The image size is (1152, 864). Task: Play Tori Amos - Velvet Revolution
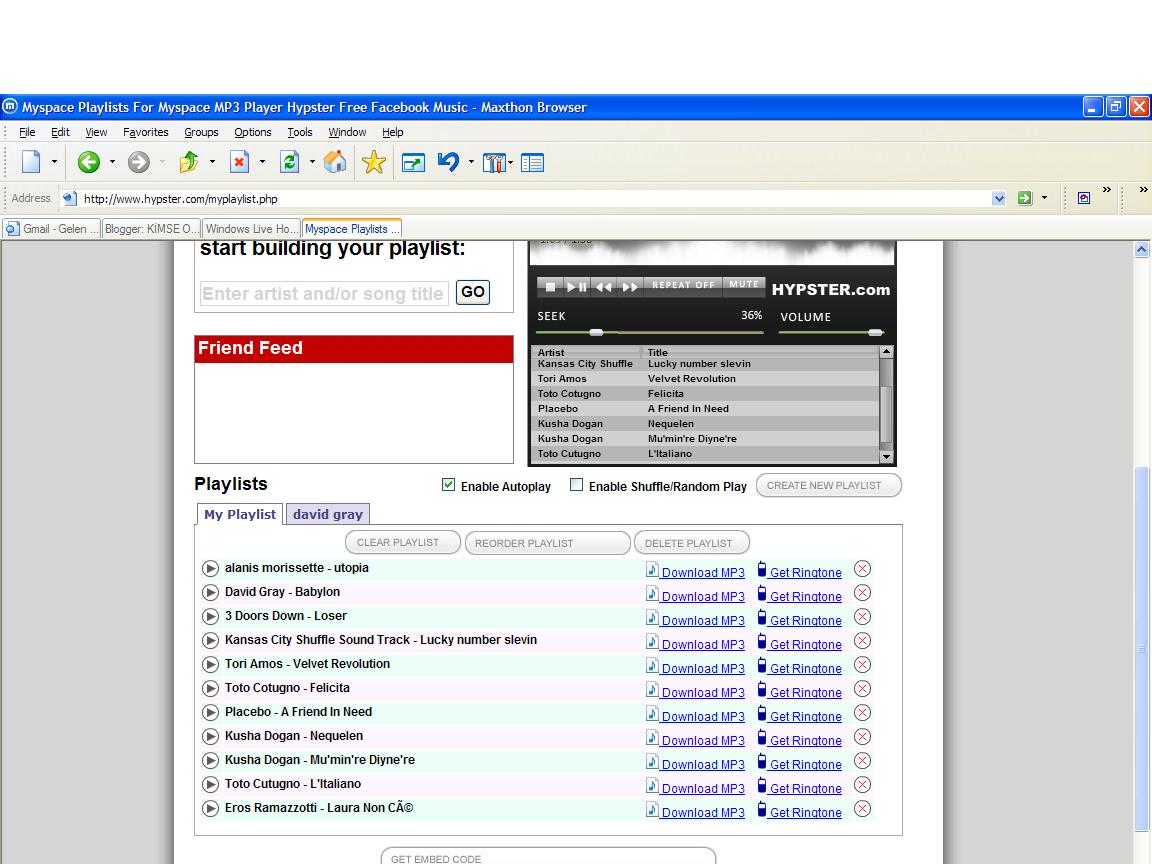(x=210, y=664)
